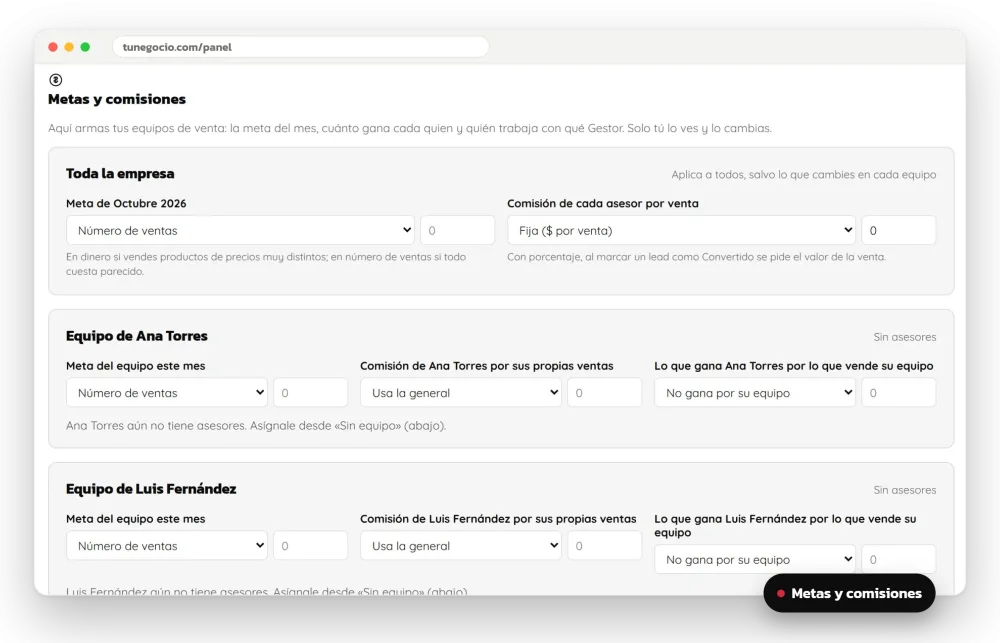Viewport: 1000px width, 643px height.
Task: Open Luis Fernández team goal type dropdown
Action: [166, 546]
